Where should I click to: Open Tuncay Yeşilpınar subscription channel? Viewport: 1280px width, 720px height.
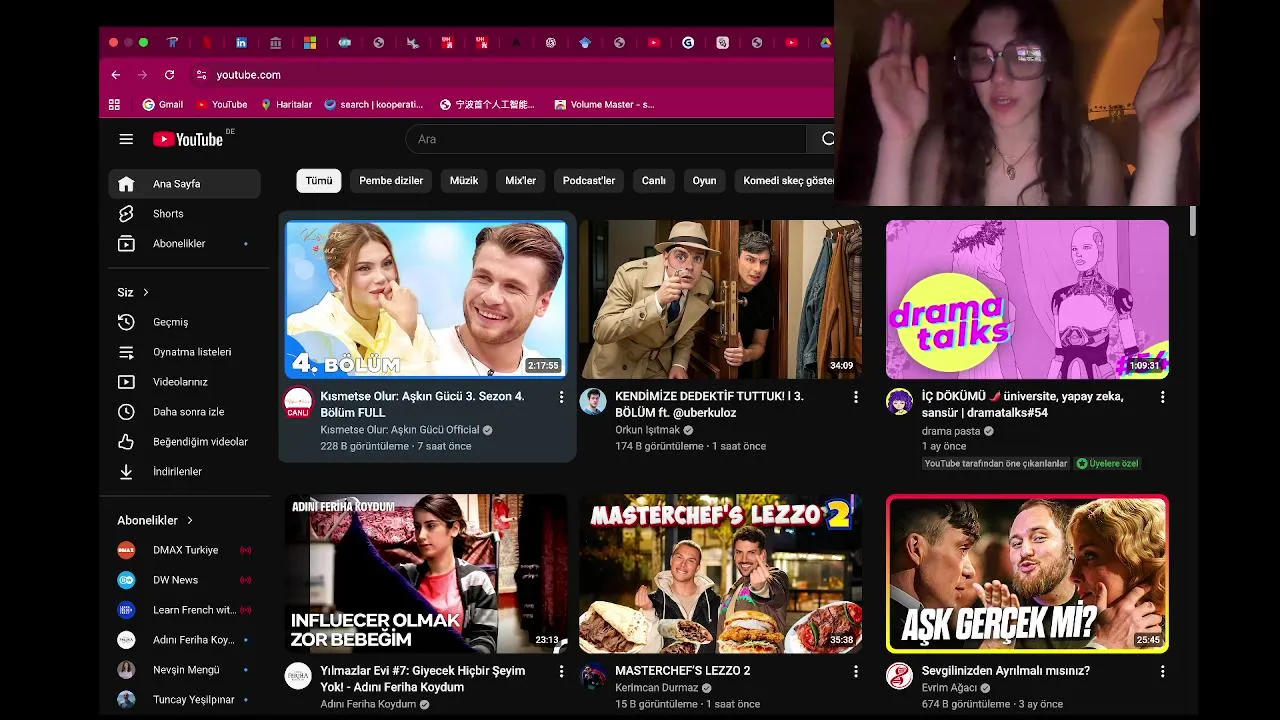click(185, 700)
